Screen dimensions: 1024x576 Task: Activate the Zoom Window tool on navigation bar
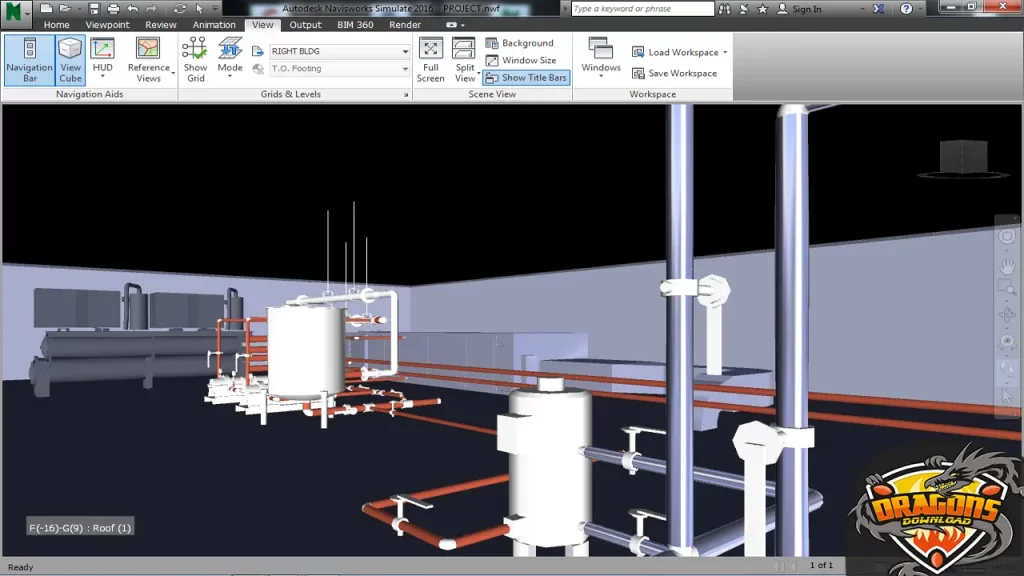(x=1007, y=291)
